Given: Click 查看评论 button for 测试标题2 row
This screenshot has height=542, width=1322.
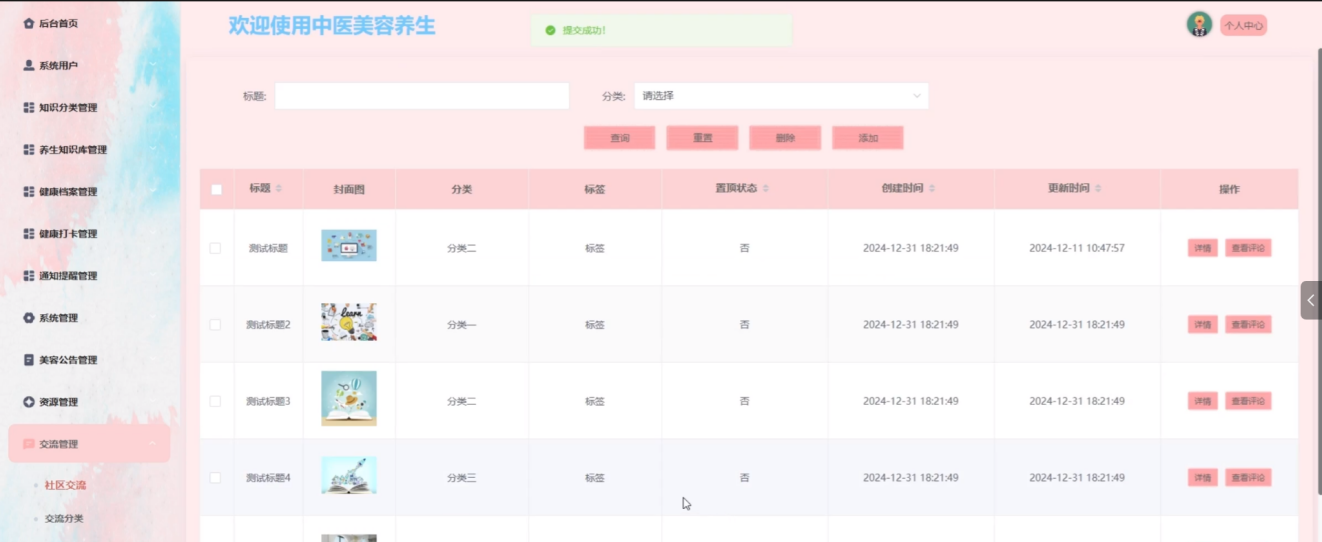Looking at the screenshot, I should tap(1248, 324).
